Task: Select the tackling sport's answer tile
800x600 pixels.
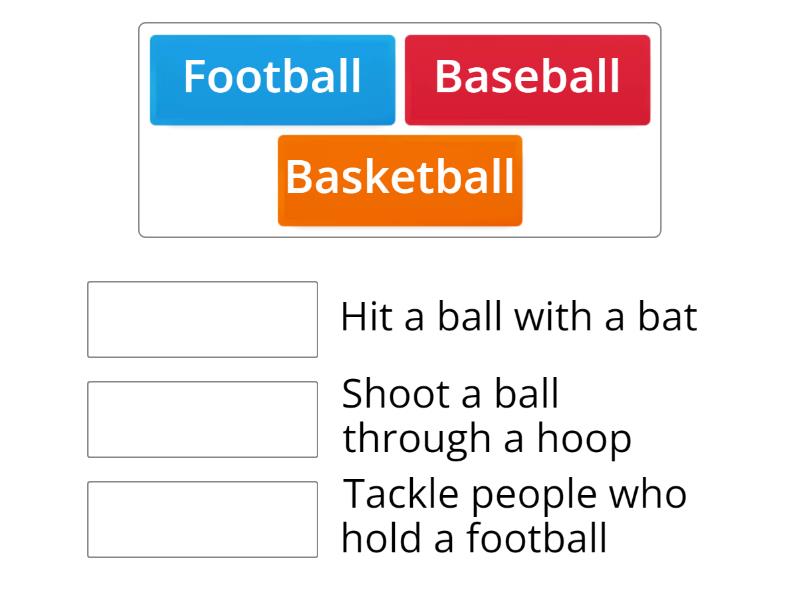Action: tap(272, 80)
